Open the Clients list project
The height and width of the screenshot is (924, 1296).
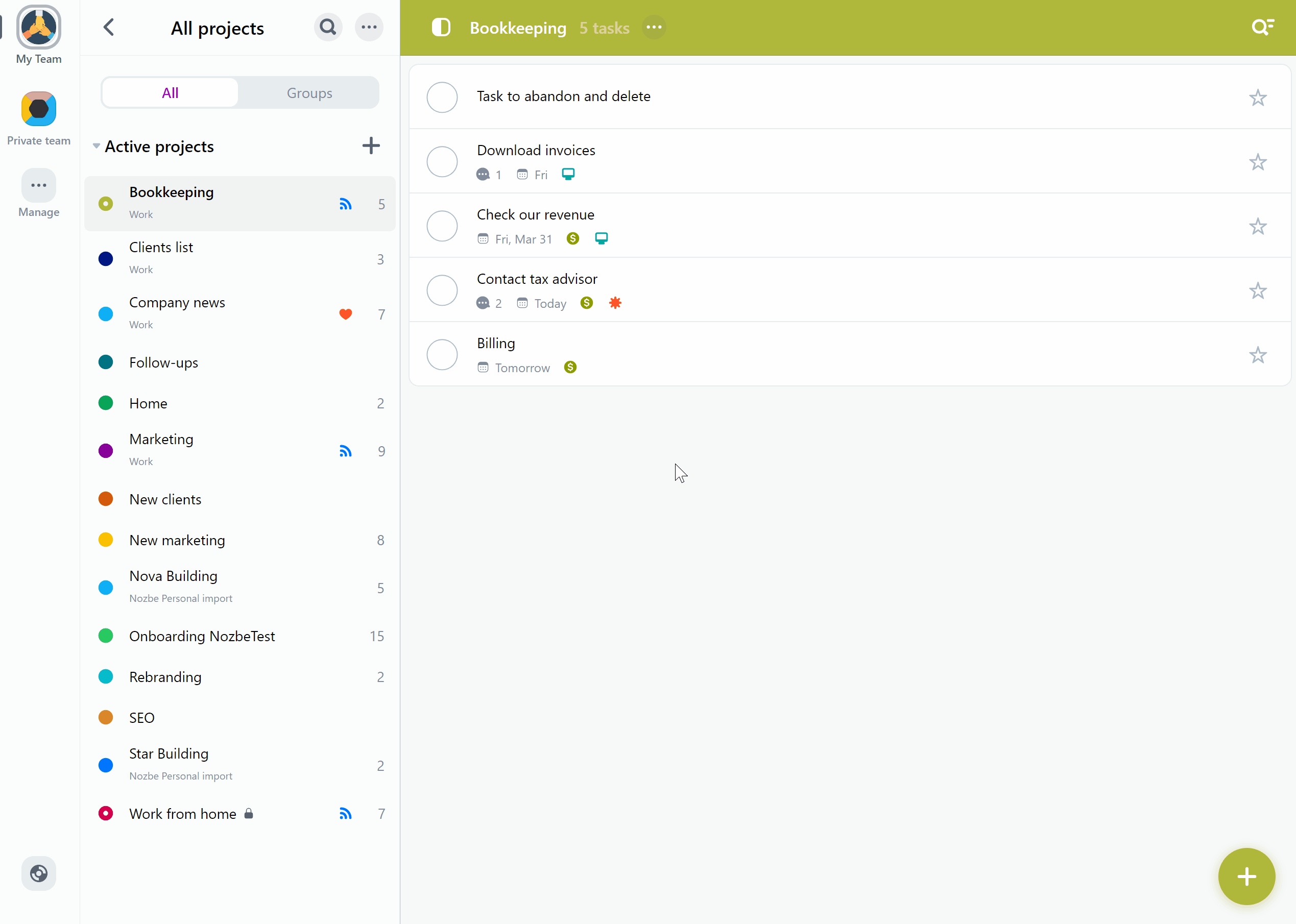click(x=239, y=259)
